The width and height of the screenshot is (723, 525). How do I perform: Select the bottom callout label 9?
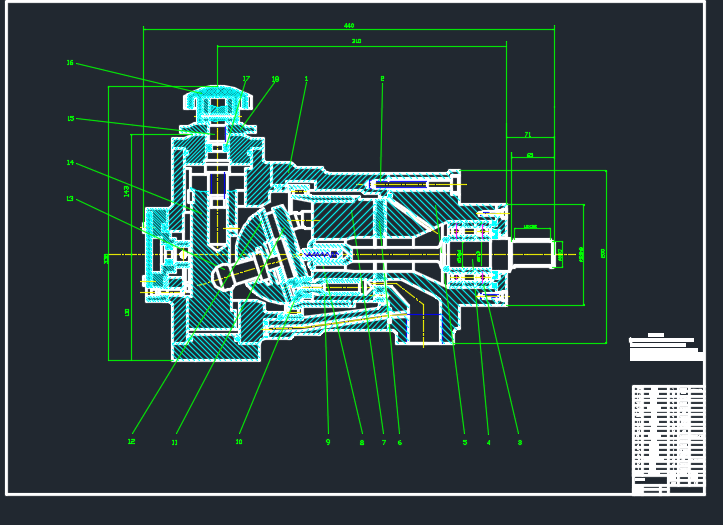(328, 442)
